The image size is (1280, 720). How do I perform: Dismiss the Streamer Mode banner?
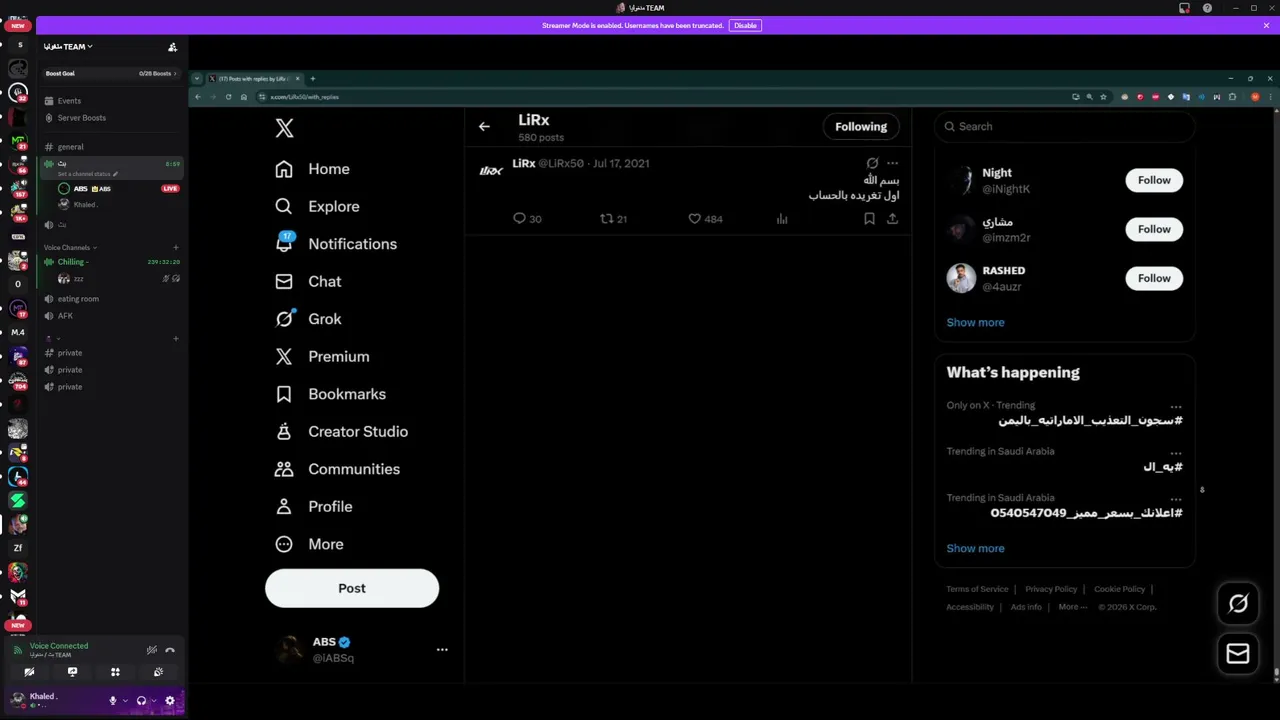1266,25
